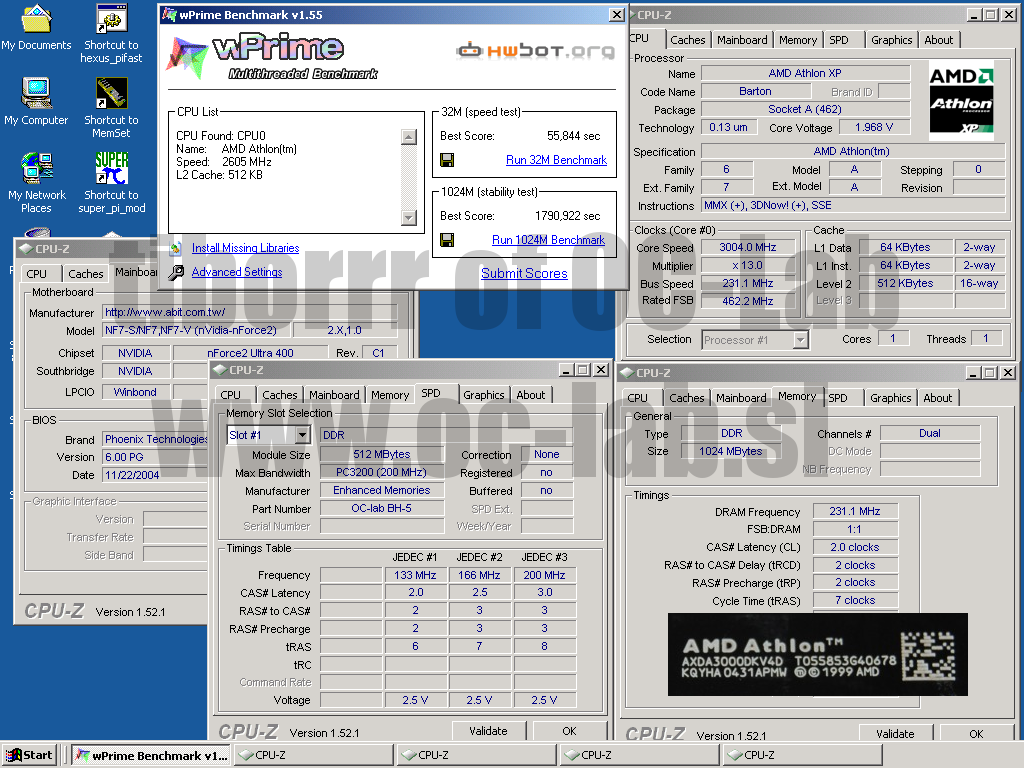Click Validate in SPD CPU-Z window
The width and height of the screenshot is (1024, 768).
[488, 731]
